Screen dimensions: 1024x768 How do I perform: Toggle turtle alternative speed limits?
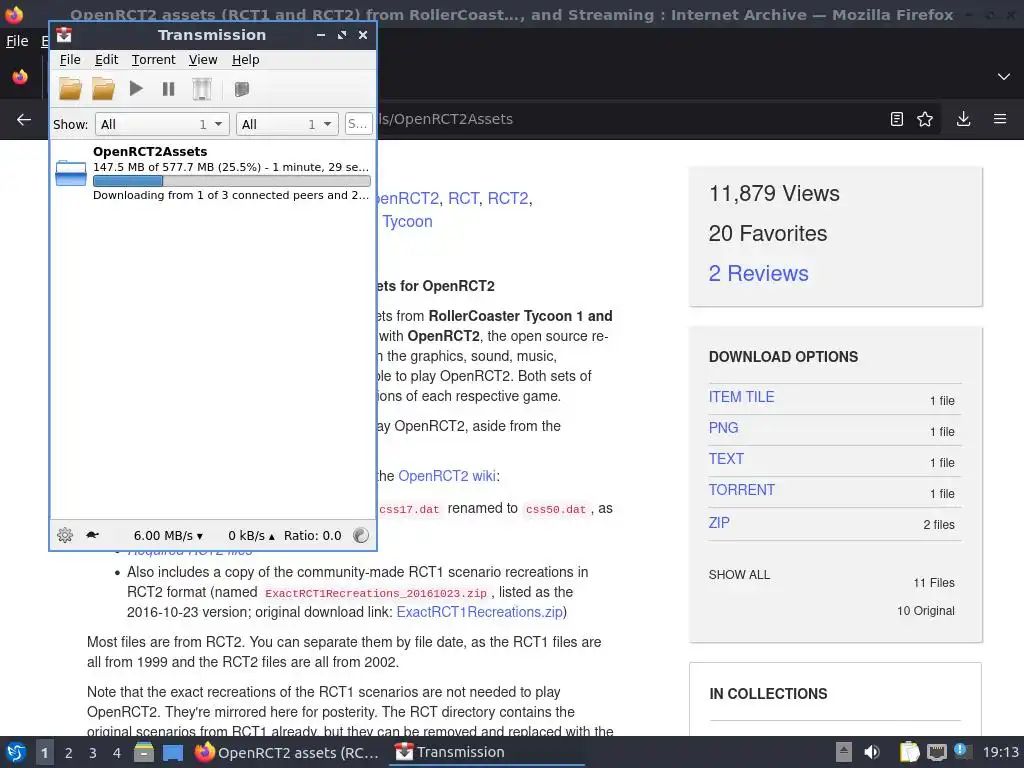click(x=93, y=535)
